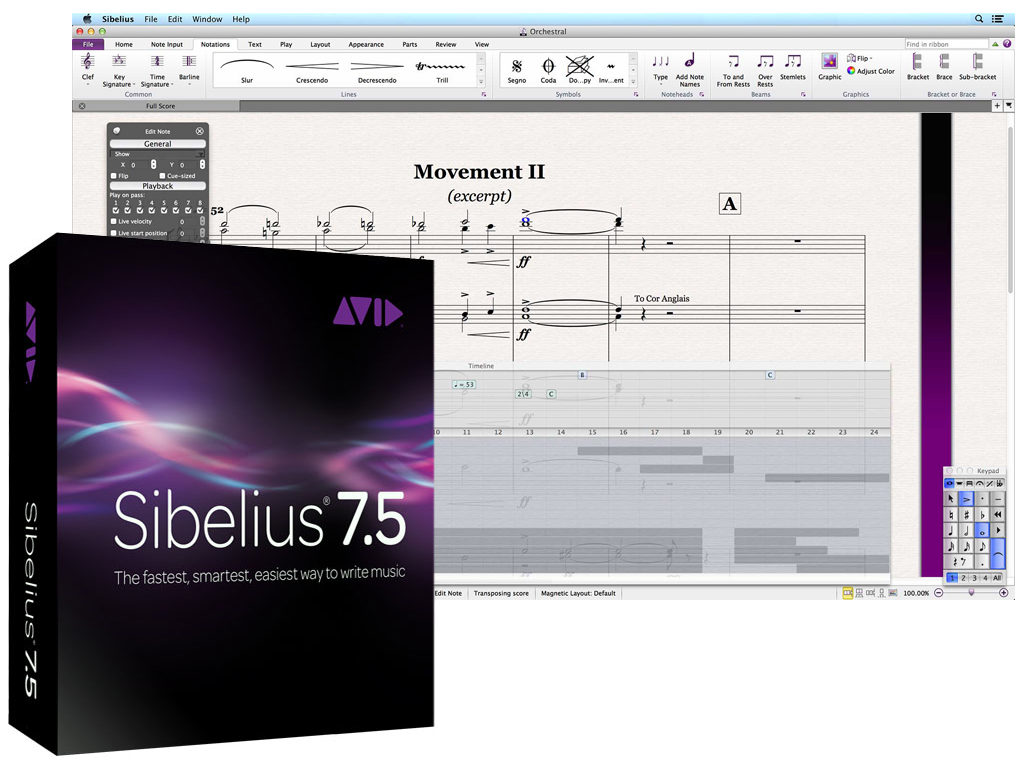Open the Window menu in the menu bar
The width and height of the screenshot is (1024, 768).
tap(207, 19)
